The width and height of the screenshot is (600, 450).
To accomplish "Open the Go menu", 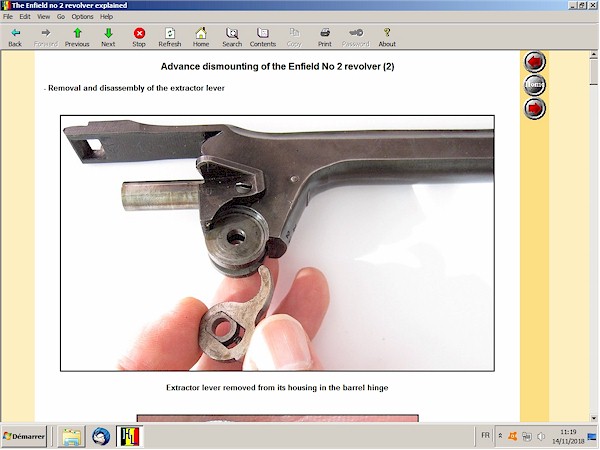I will [61, 16].
